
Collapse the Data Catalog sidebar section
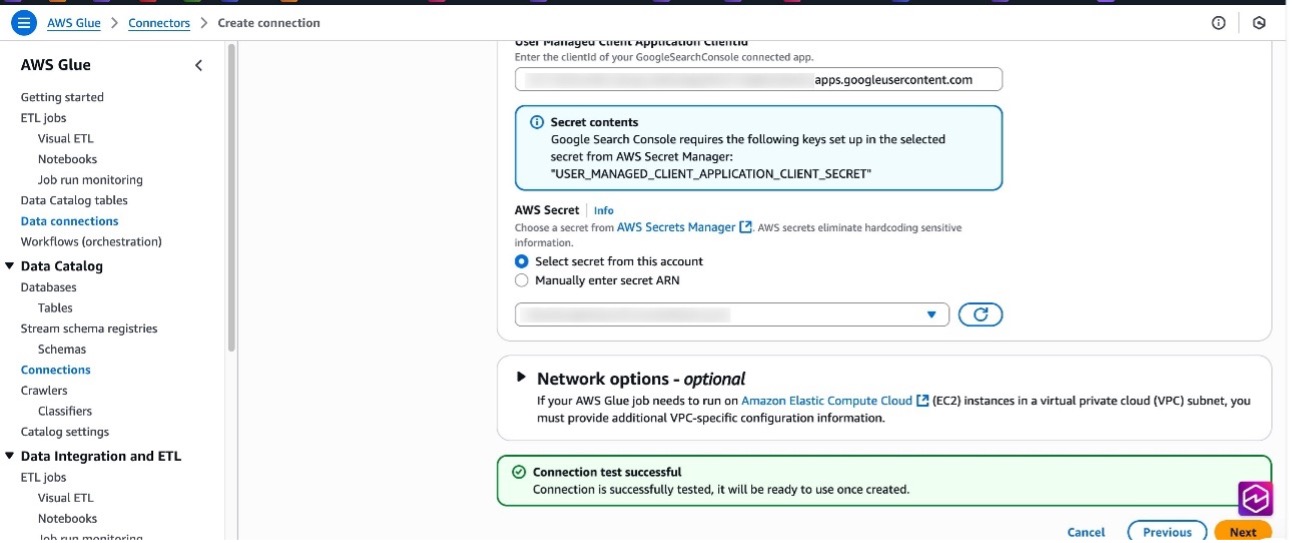(x=10, y=267)
